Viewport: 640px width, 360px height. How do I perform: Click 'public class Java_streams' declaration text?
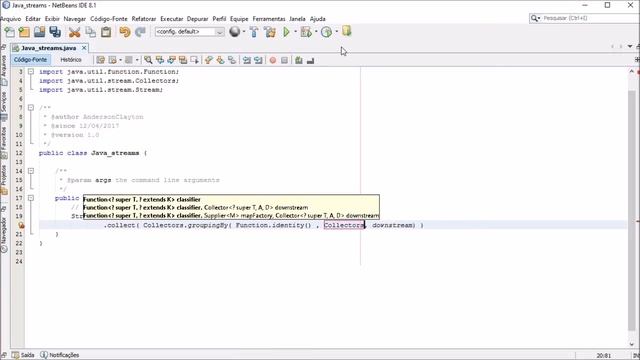click(x=89, y=153)
